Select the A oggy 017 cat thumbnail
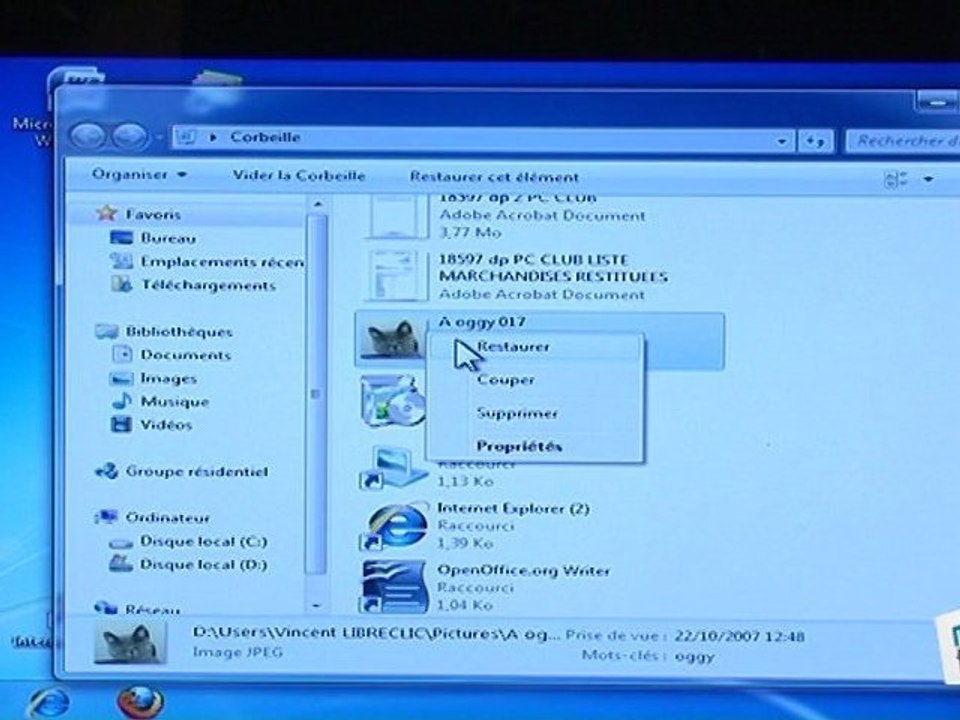The width and height of the screenshot is (960, 720). click(x=392, y=339)
